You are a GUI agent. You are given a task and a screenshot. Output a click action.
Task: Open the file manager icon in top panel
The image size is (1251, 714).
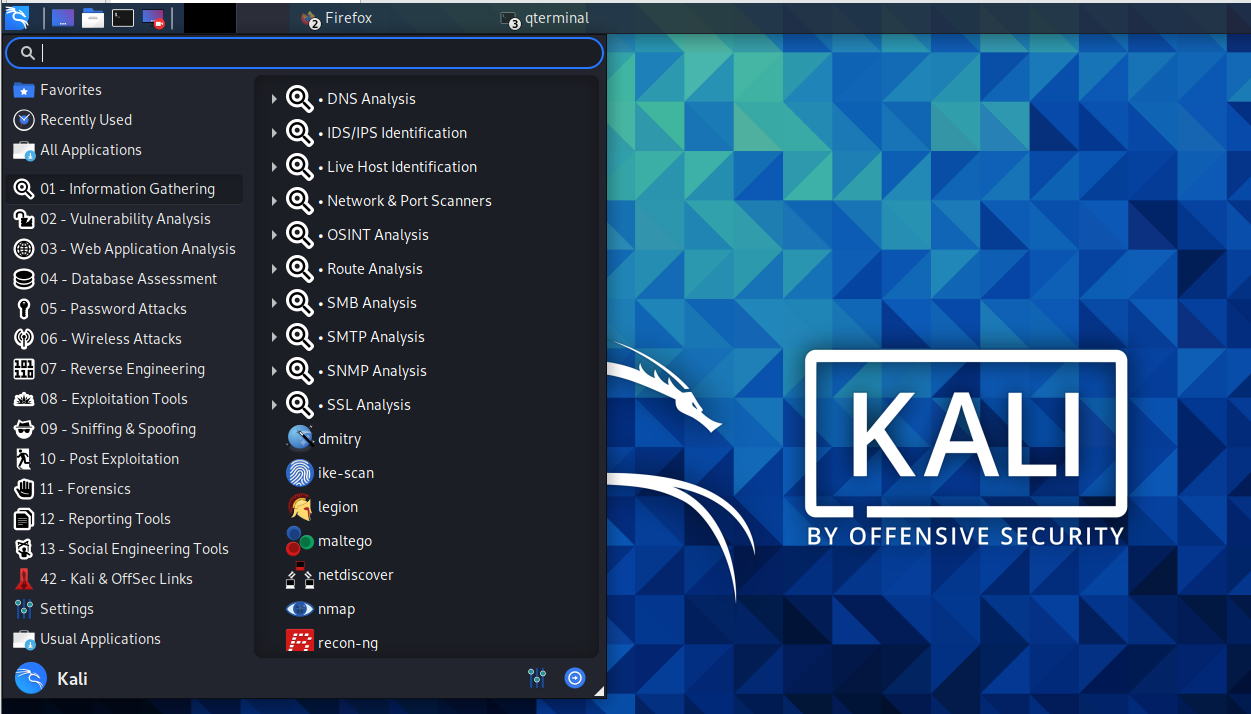pyautogui.click(x=93, y=17)
